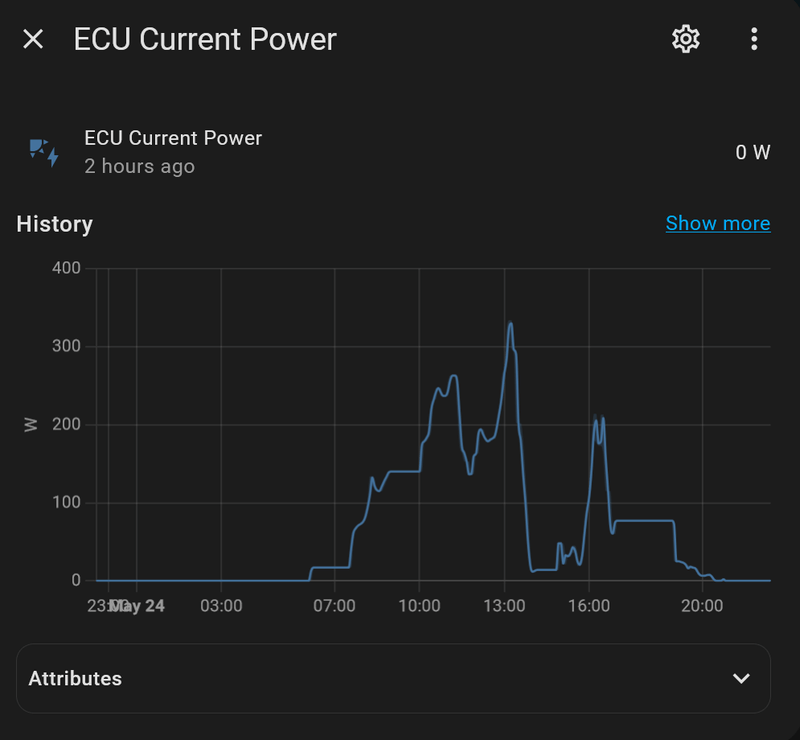Click the "2 hours ago" timestamp
800x740 pixels.
coord(139,166)
